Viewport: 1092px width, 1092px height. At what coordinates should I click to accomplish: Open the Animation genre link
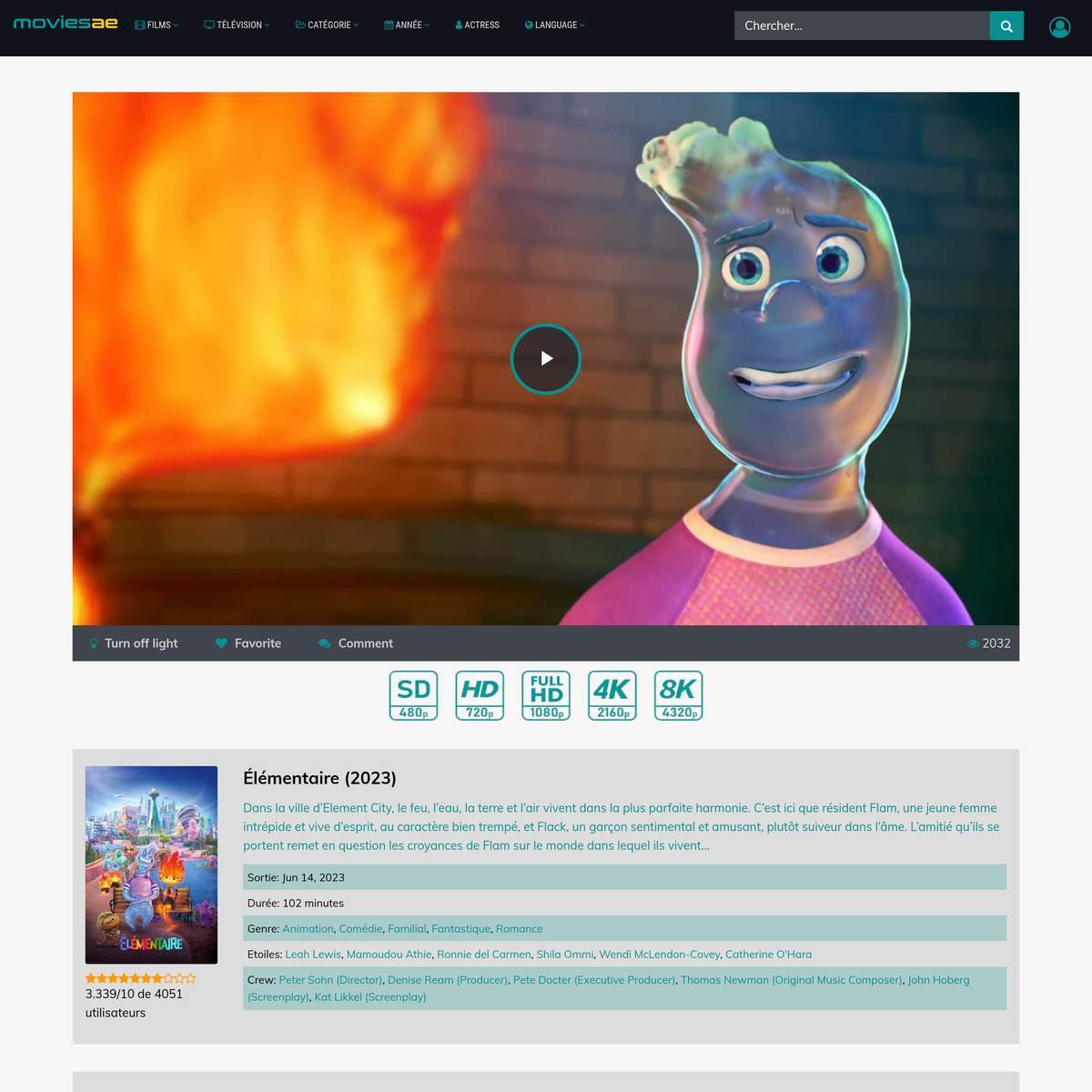[308, 929]
